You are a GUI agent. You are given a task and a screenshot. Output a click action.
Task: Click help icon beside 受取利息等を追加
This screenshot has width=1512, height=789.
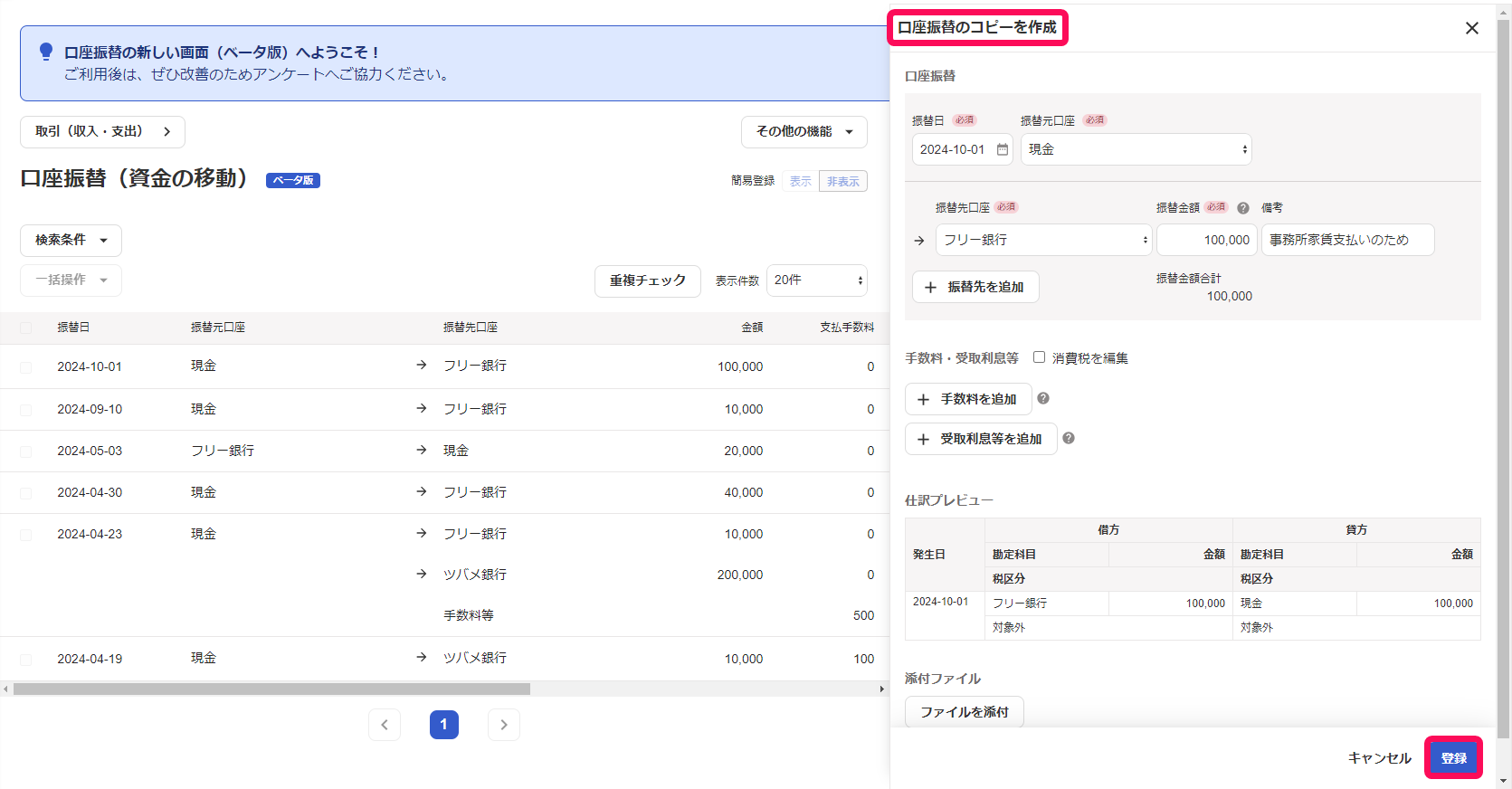[1069, 438]
